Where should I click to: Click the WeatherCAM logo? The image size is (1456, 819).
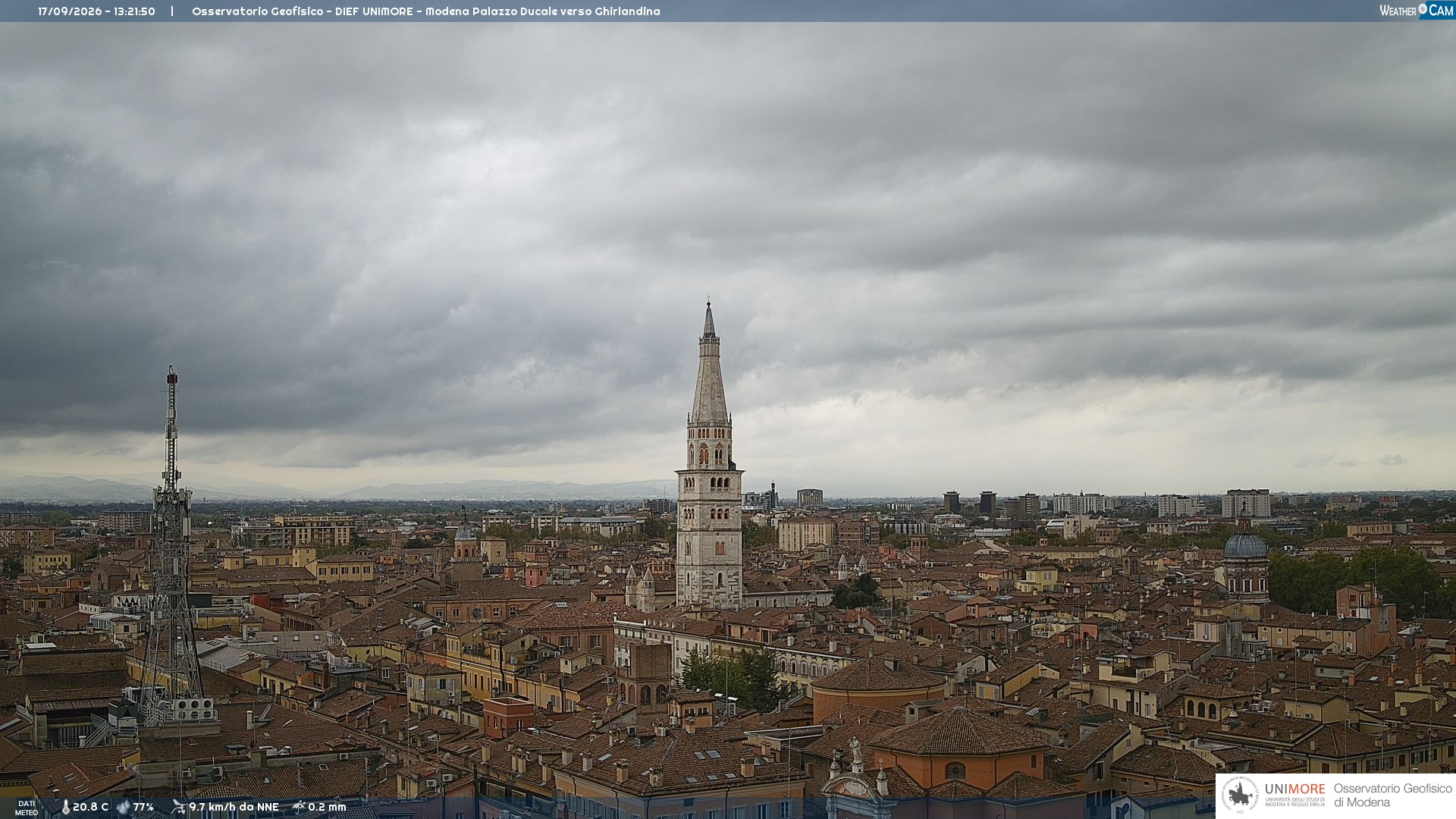(1417, 11)
